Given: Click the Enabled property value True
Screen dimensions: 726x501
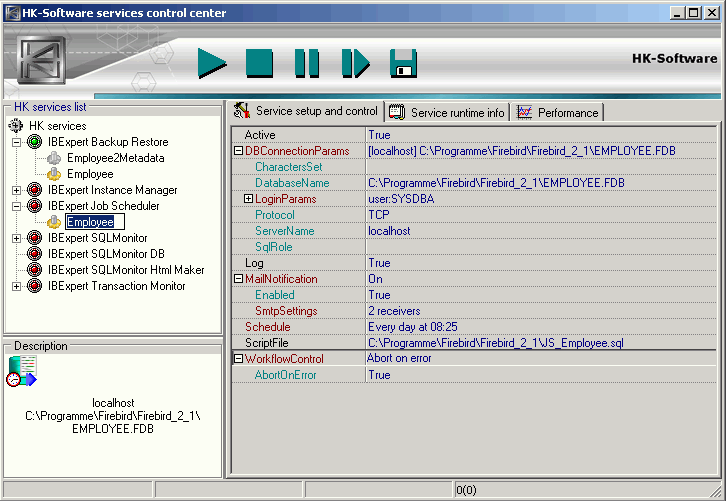Looking at the screenshot, I should 379,294.
